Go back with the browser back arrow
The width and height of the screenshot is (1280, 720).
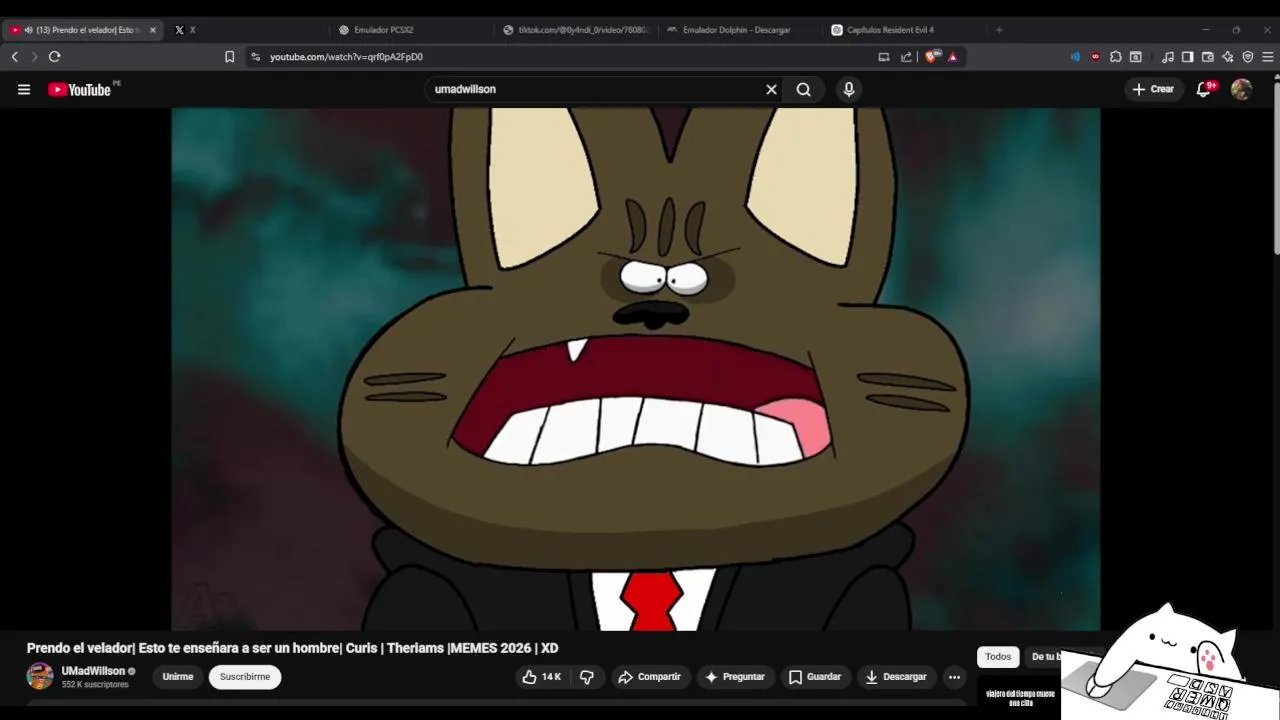(15, 57)
